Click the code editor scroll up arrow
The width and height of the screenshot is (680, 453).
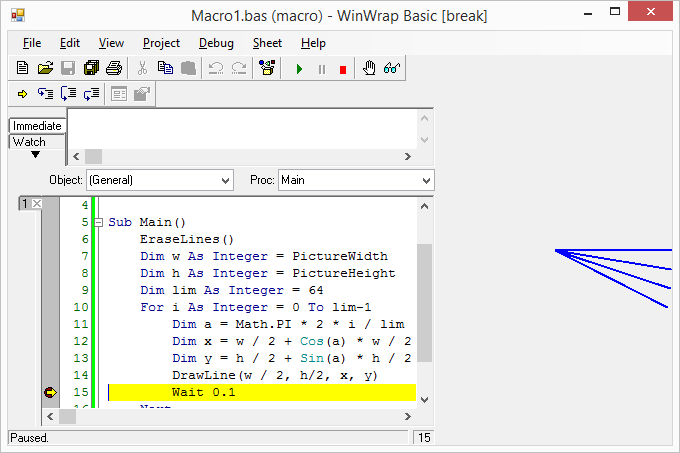[425, 206]
